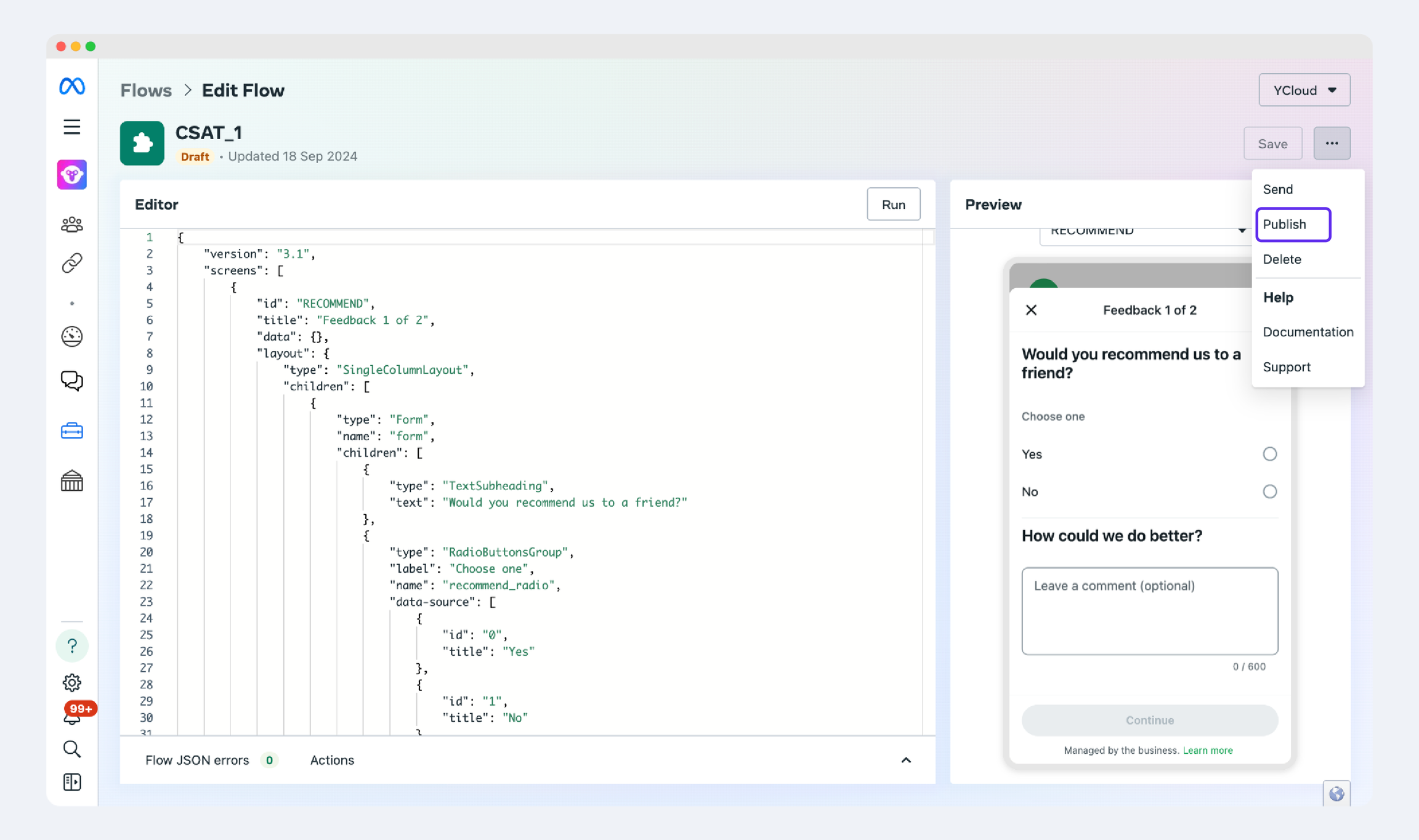
Task: Open the dashboard gauge icon
Action: click(72, 336)
